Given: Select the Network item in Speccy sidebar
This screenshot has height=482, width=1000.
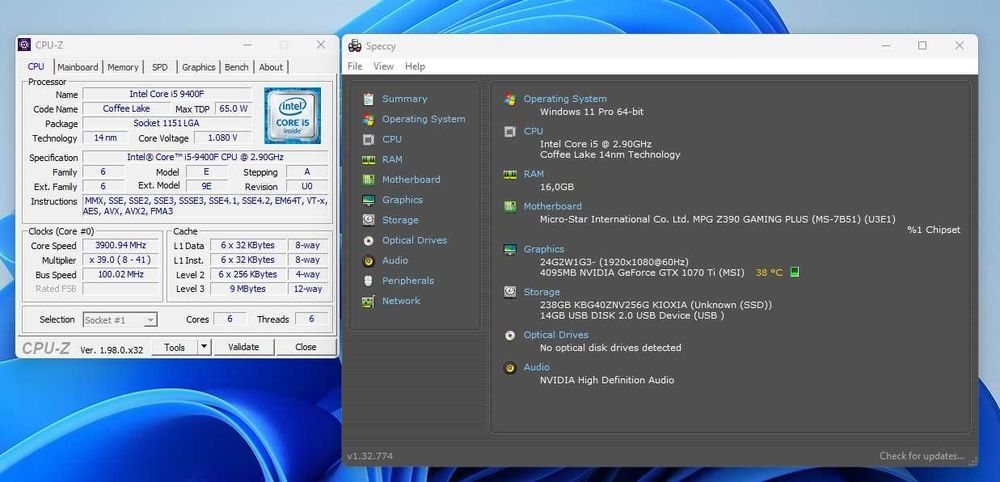Looking at the screenshot, I should click(x=401, y=301).
